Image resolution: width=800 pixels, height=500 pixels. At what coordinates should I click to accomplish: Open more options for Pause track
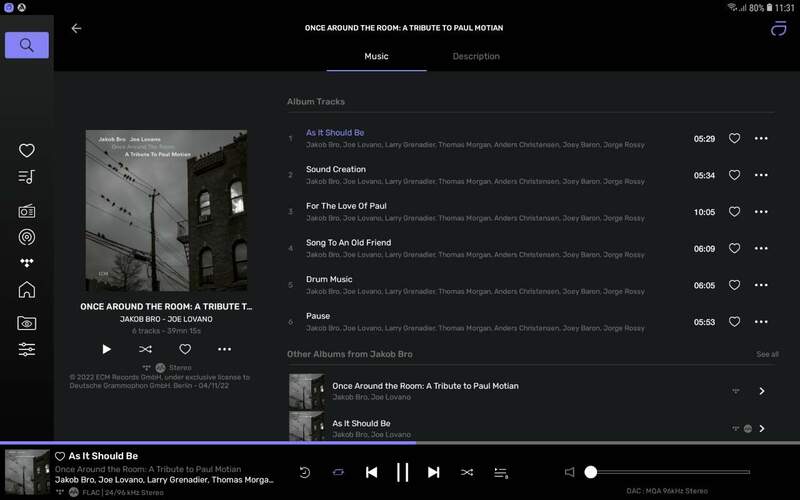pos(761,322)
